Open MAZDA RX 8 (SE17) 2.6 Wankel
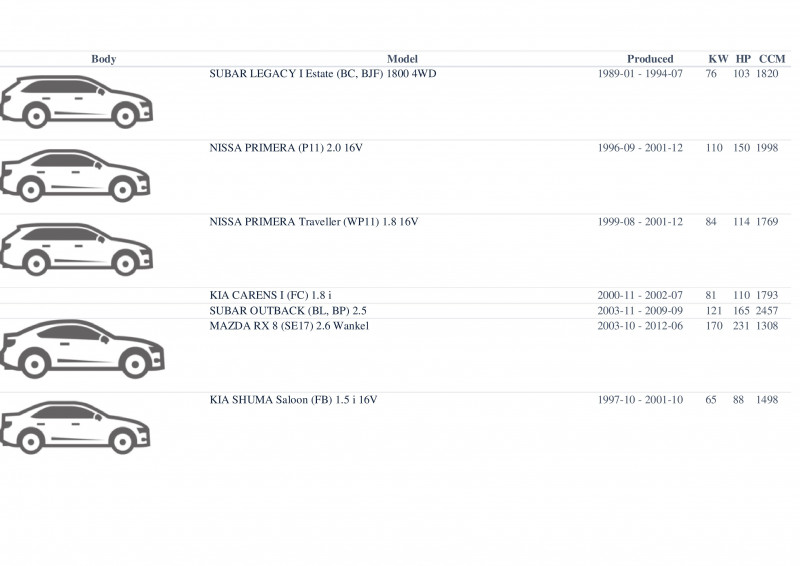The height and width of the screenshot is (566, 800). (x=289, y=326)
